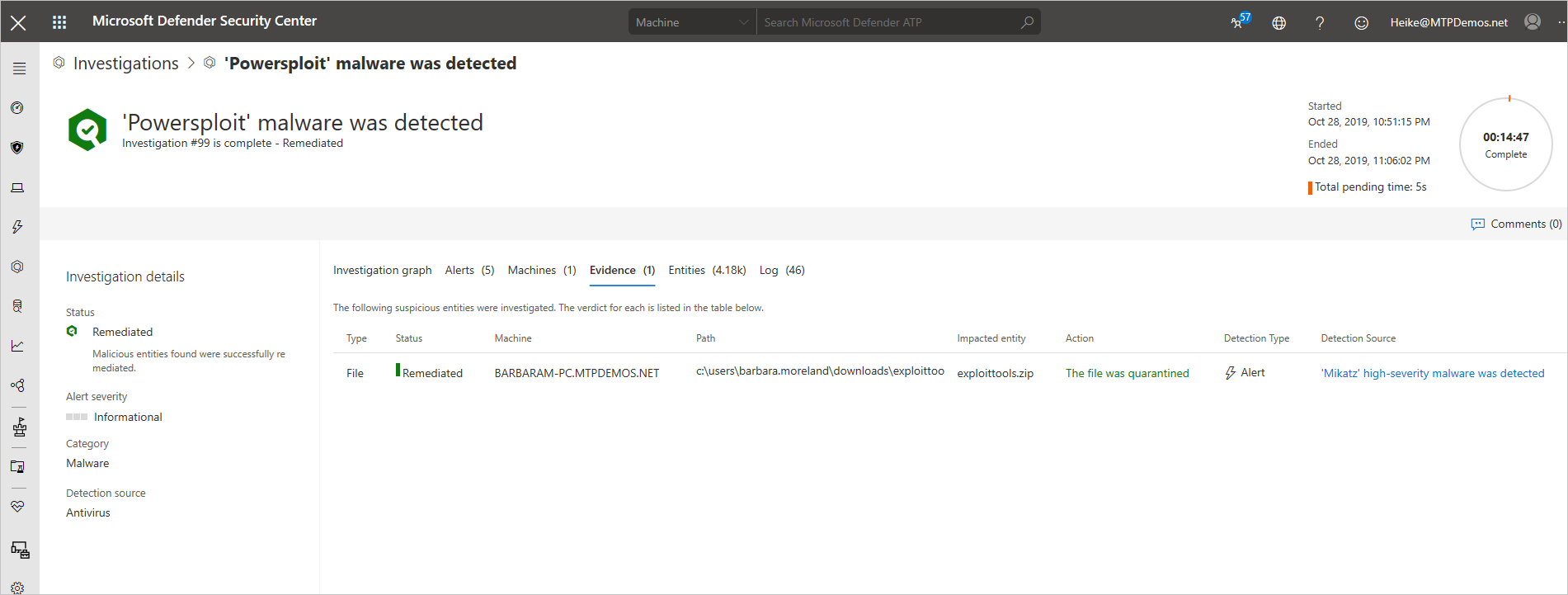Image resolution: width=1568 pixels, height=595 pixels.
Task: Click the Investigations breadcrumb link
Action: pos(125,64)
